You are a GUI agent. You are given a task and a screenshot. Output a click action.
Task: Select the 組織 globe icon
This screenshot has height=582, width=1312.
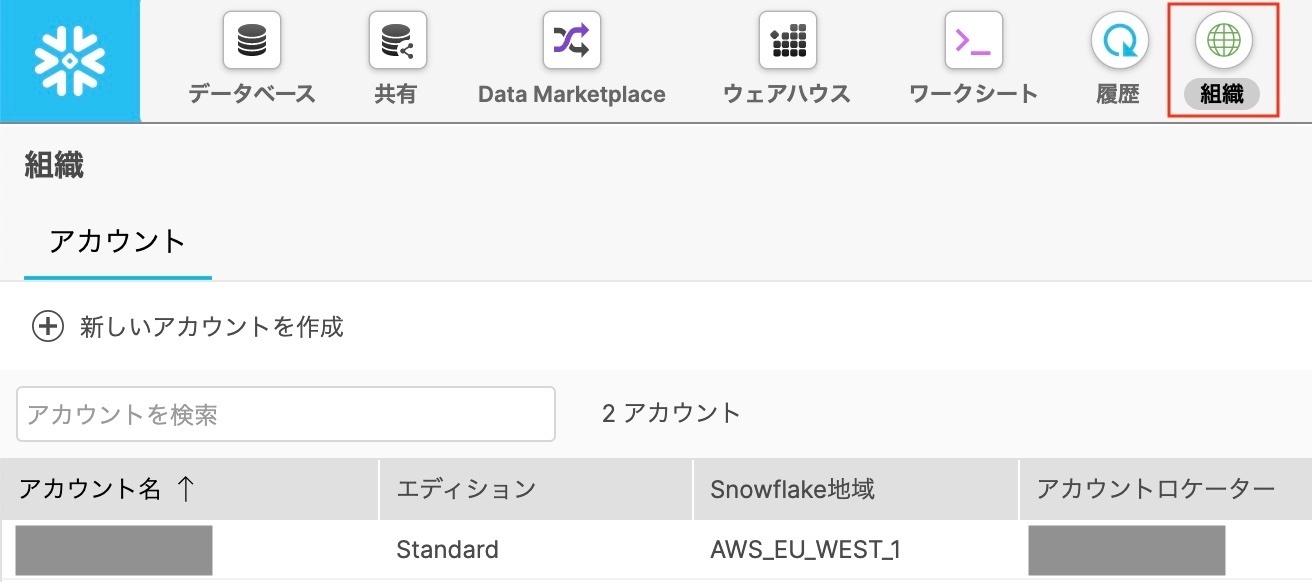pyautogui.click(x=1224, y=40)
